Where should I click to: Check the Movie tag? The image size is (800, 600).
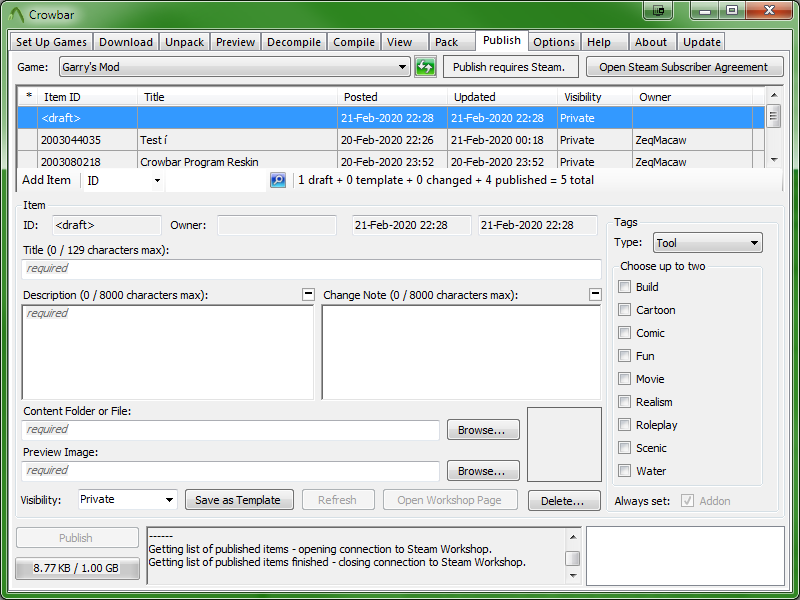[x=624, y=379]
